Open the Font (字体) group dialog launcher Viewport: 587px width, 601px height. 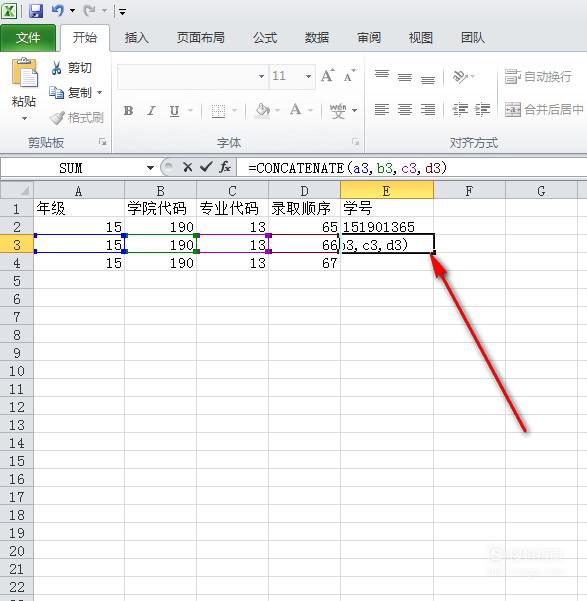[355, 142]
